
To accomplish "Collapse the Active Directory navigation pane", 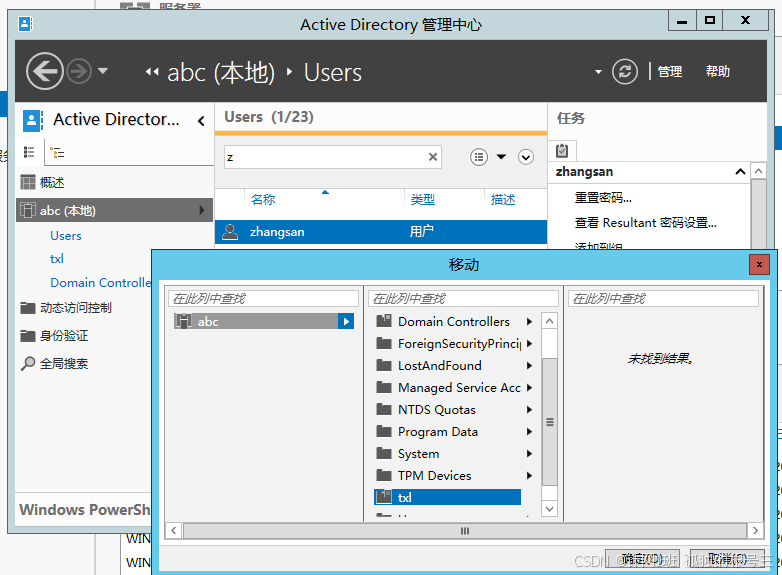I will (201, 121).
